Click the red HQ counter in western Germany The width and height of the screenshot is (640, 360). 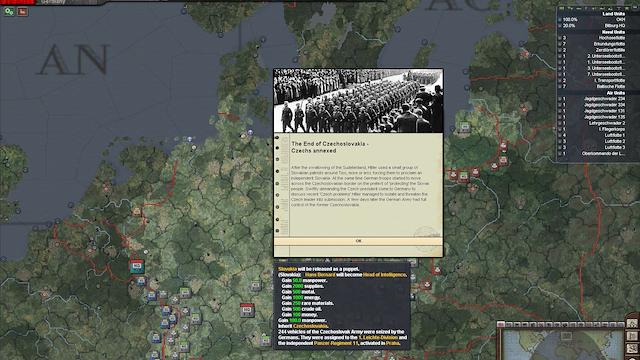coord(137,266)
